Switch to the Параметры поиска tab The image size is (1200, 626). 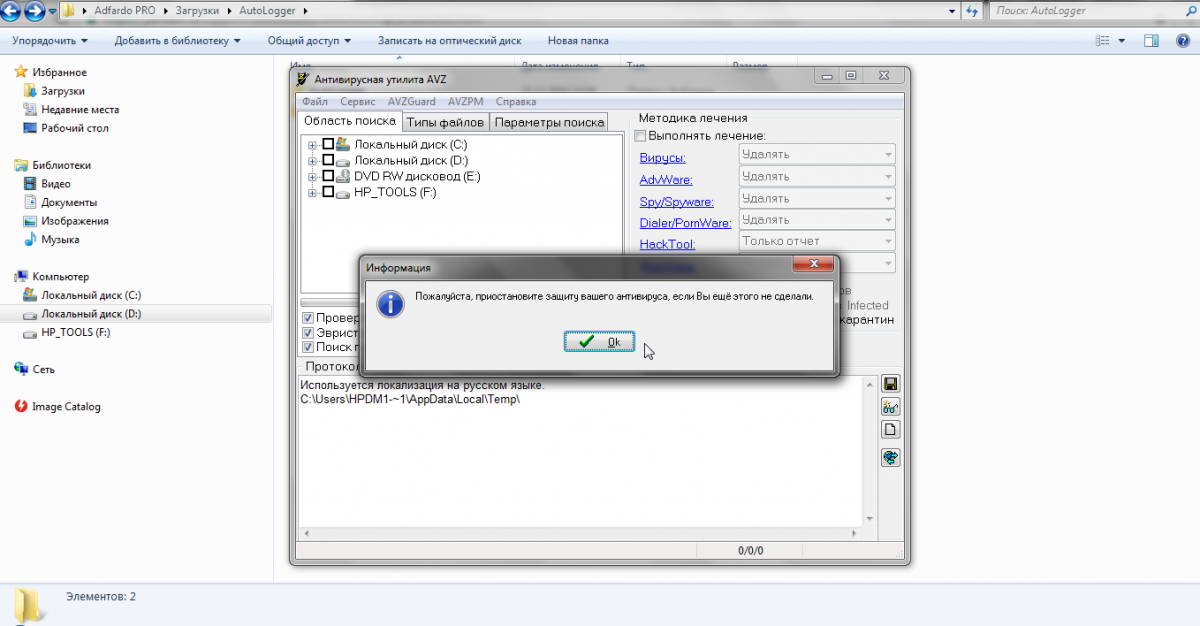tap(549, 122)
